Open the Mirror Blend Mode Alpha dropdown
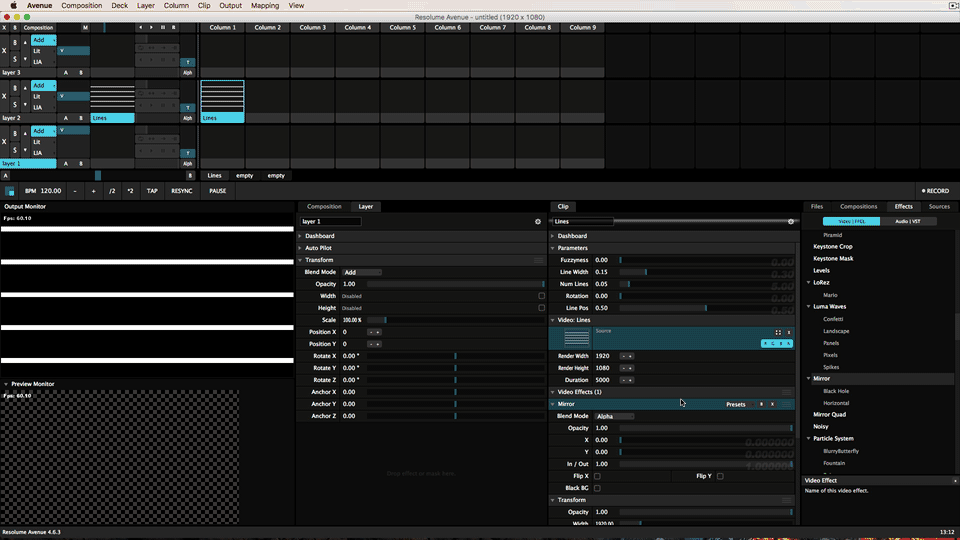 [614, 416]
